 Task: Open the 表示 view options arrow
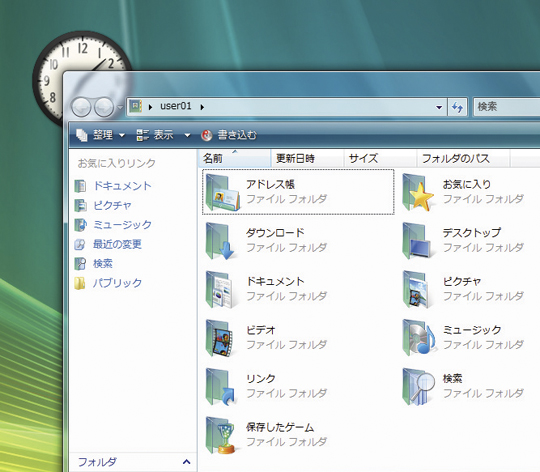187,135
